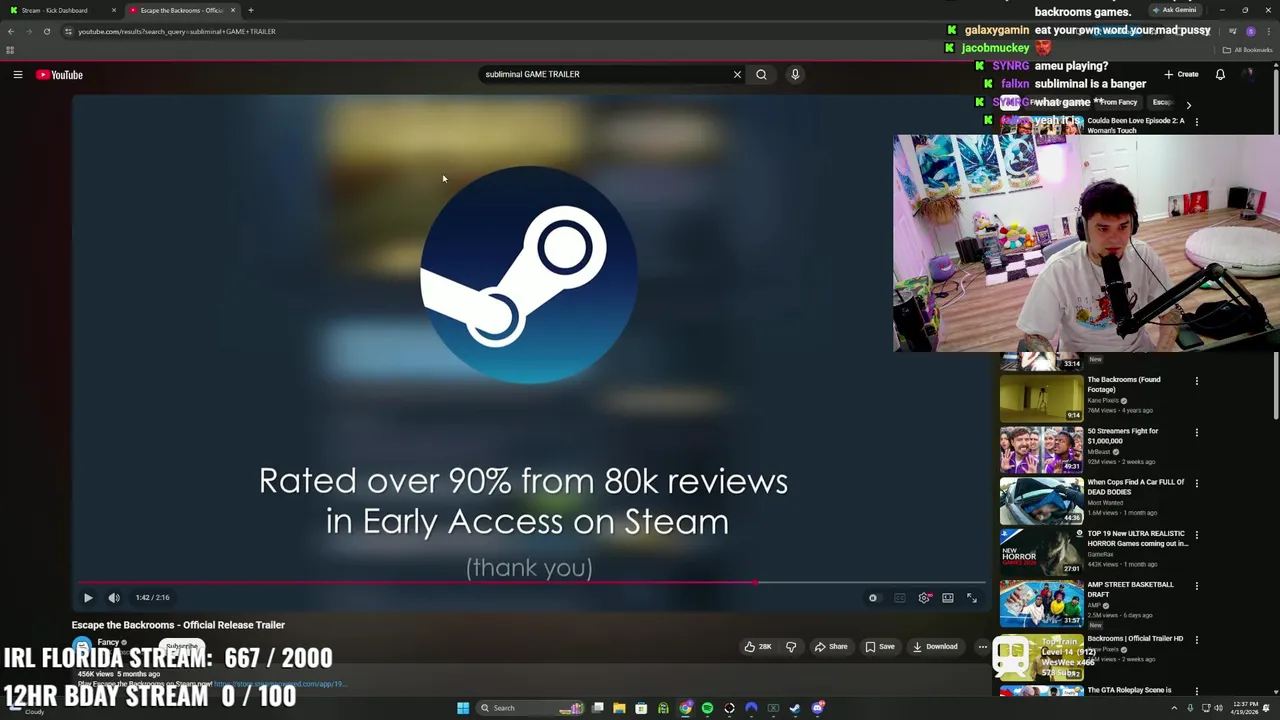Click the YouTube search magnifier button
Screen dimensions: 1280x720
tap(761, 74)
